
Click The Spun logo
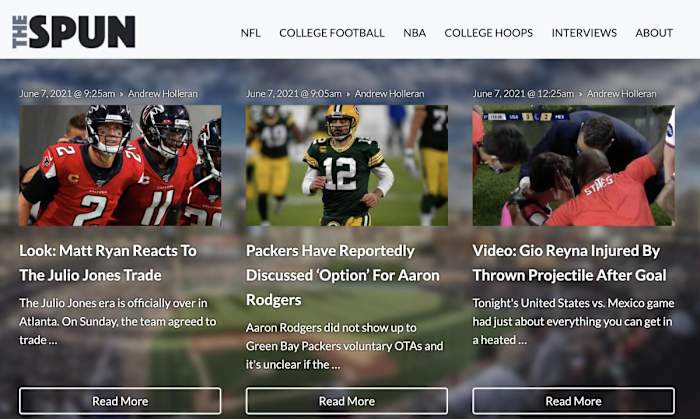click(73, 32)
